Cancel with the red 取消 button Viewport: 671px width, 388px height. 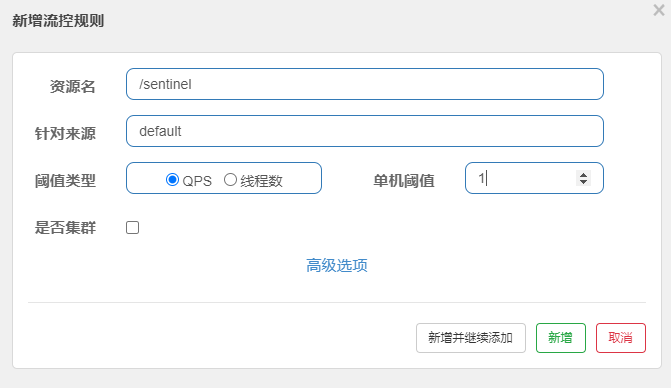(621, 338)
